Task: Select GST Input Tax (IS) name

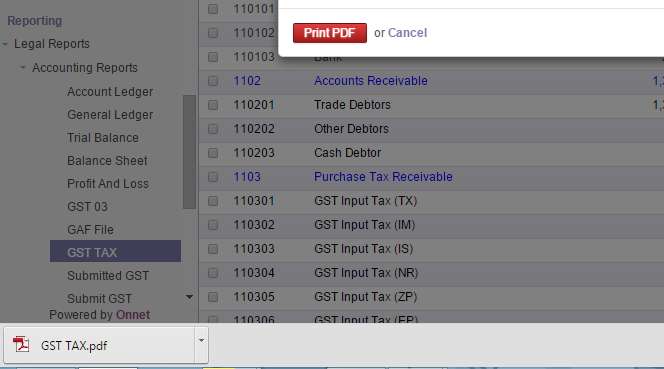Action: pyautogui.click(x=363, y=249)
